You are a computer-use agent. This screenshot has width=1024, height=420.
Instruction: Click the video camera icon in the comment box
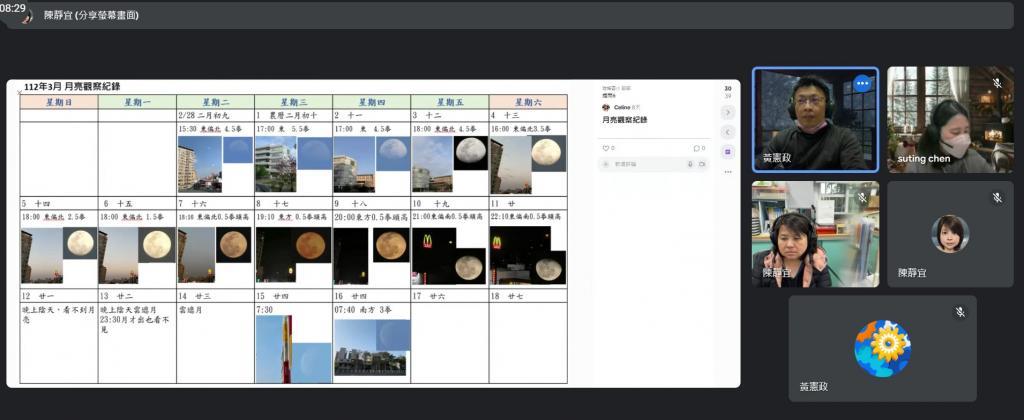[702, 163]
